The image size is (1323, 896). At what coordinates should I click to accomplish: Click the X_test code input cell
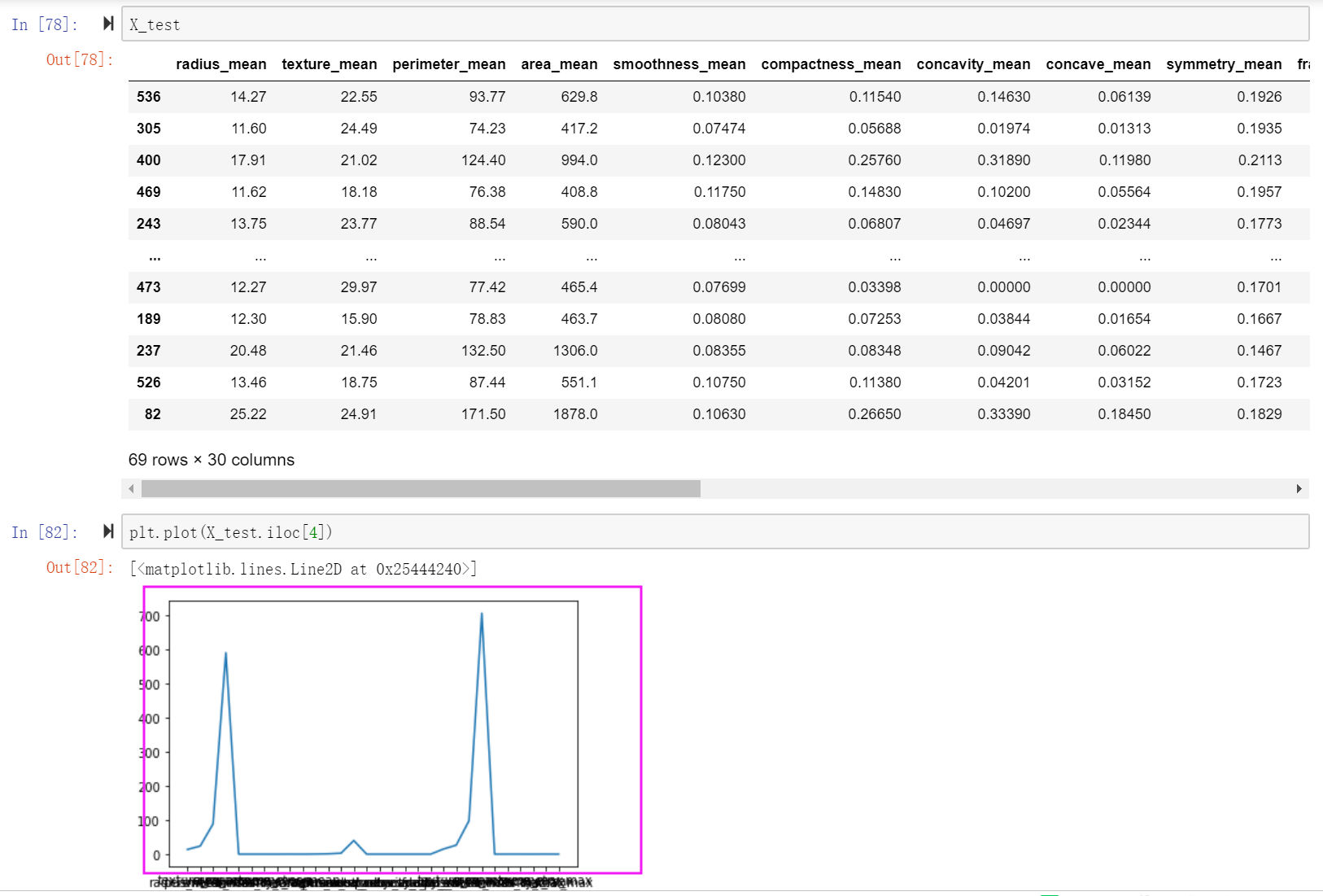715,24
